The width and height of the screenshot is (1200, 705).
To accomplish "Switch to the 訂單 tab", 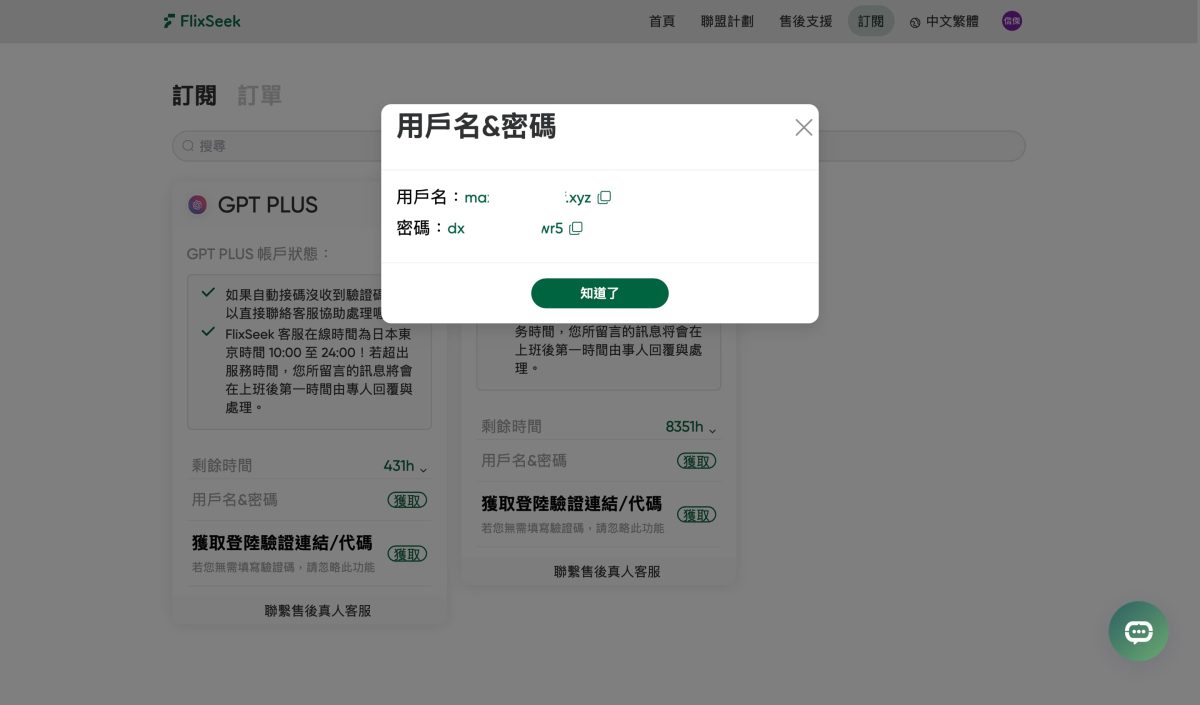I will click(x=259, y=95).
